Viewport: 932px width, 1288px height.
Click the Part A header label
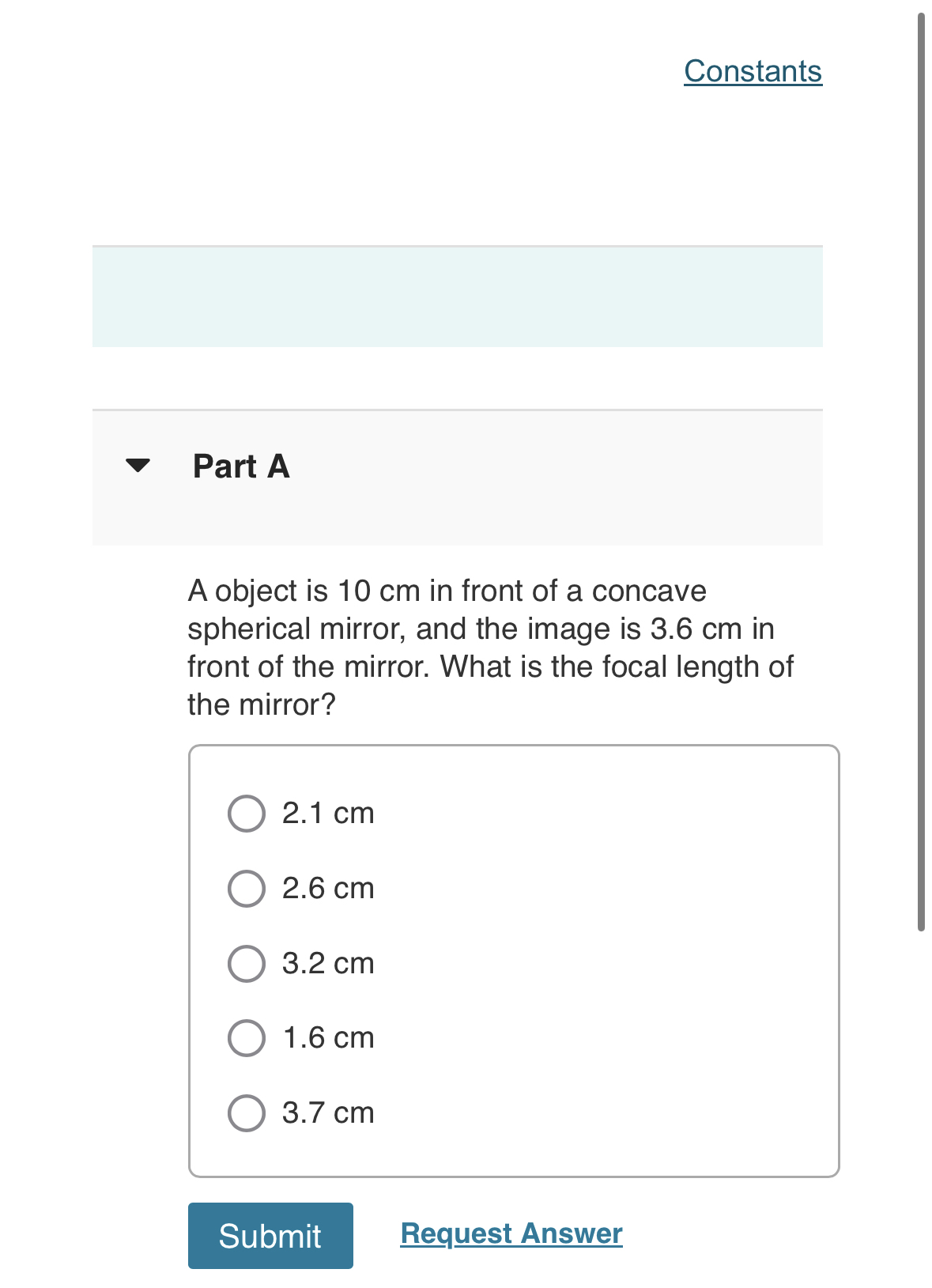click(240, 466)
